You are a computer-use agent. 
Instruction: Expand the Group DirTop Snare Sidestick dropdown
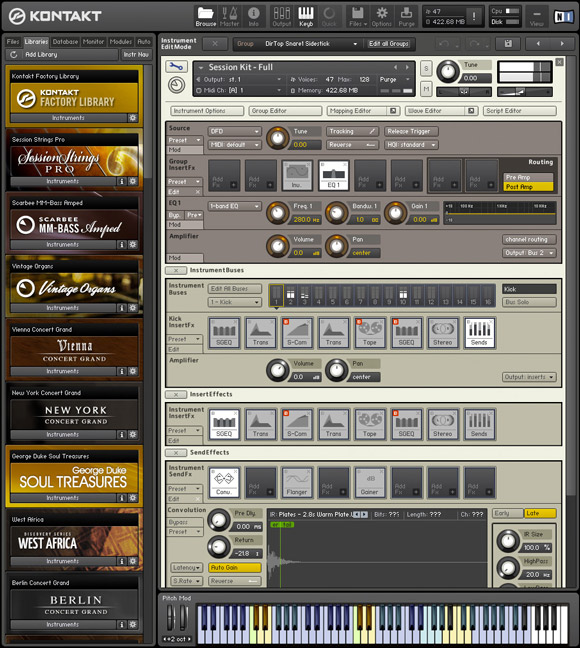(297, 44)
